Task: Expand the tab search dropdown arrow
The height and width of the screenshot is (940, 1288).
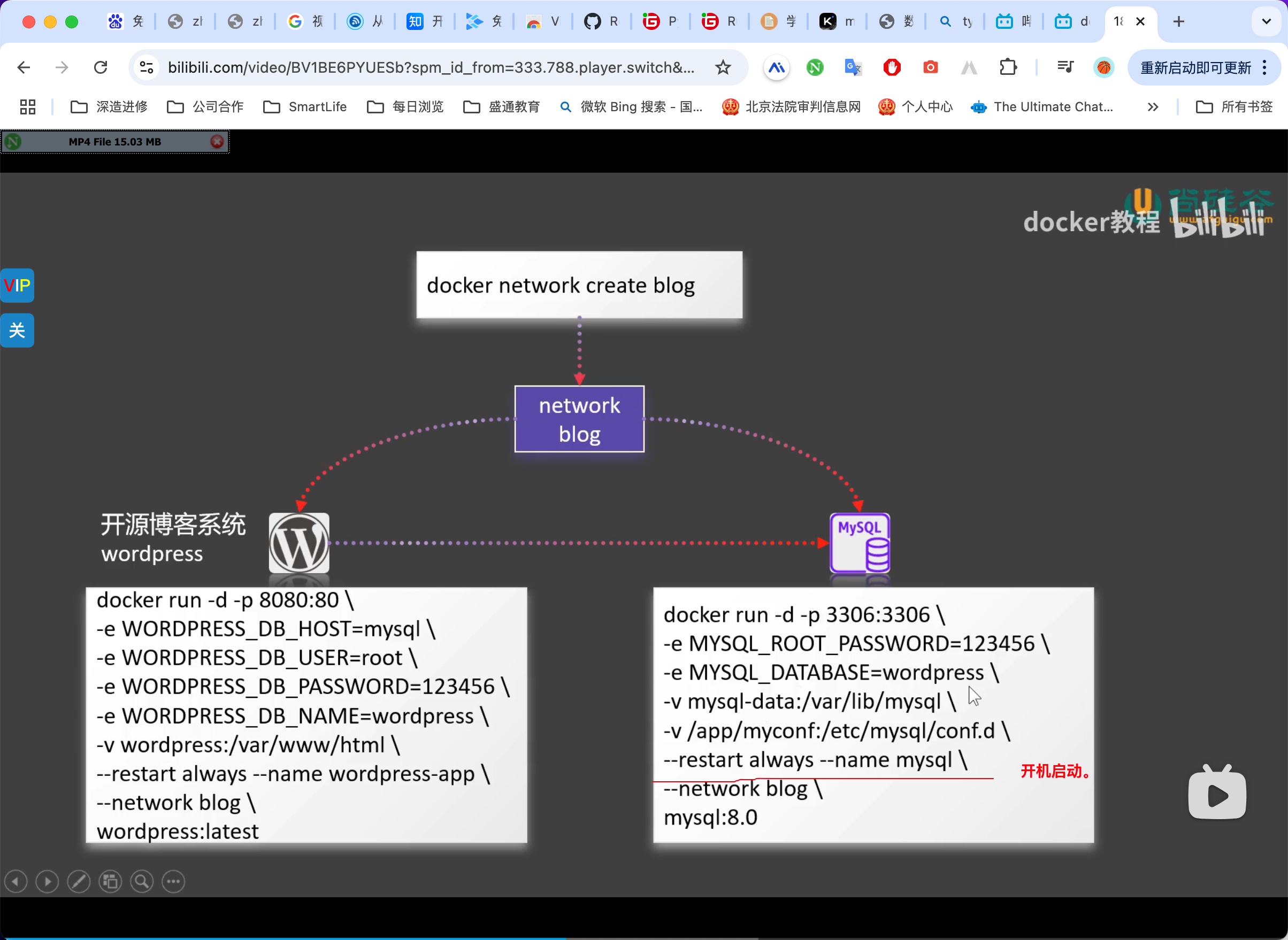Action: [x=1266, y=21]
